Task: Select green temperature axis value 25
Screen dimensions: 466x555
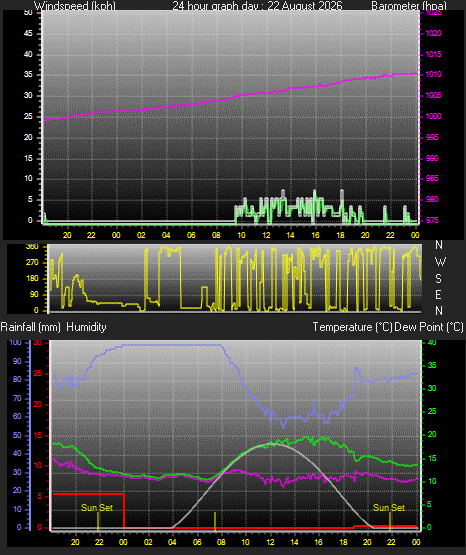Action: click(x=432, y=411)
